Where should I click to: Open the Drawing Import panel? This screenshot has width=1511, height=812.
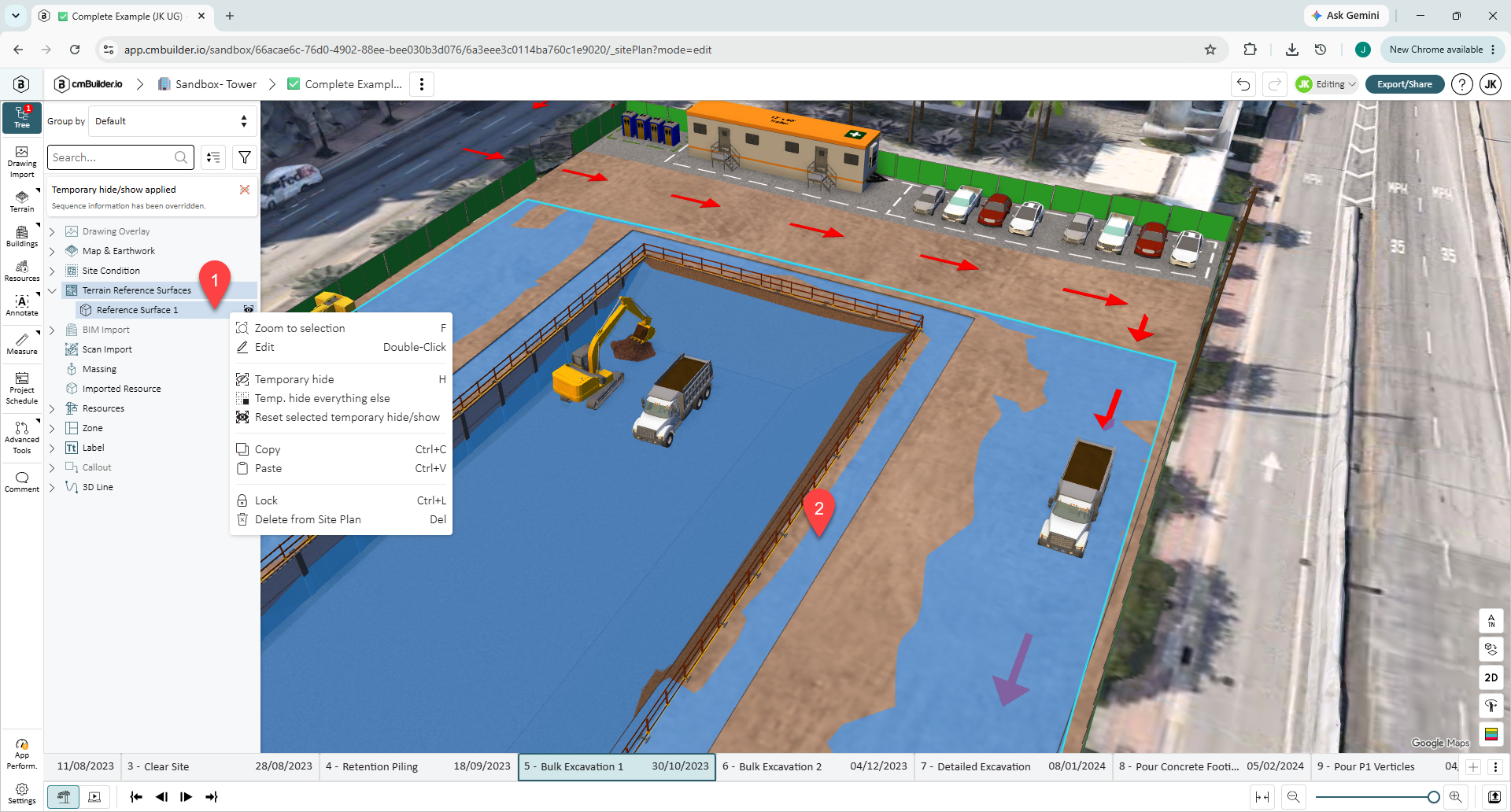22,161
